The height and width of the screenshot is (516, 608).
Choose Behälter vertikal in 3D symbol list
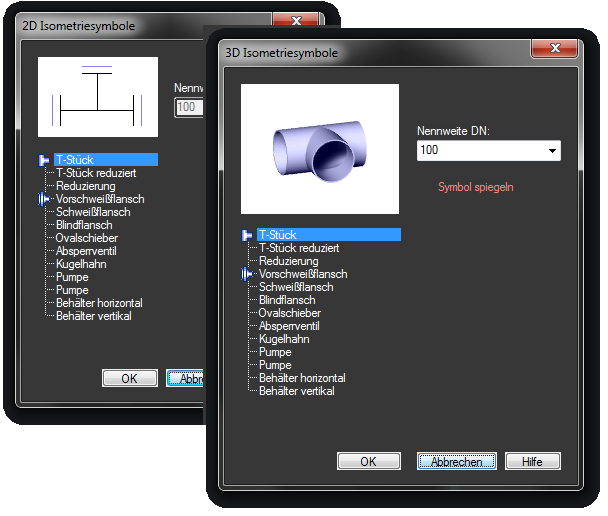tap(296, 391)
